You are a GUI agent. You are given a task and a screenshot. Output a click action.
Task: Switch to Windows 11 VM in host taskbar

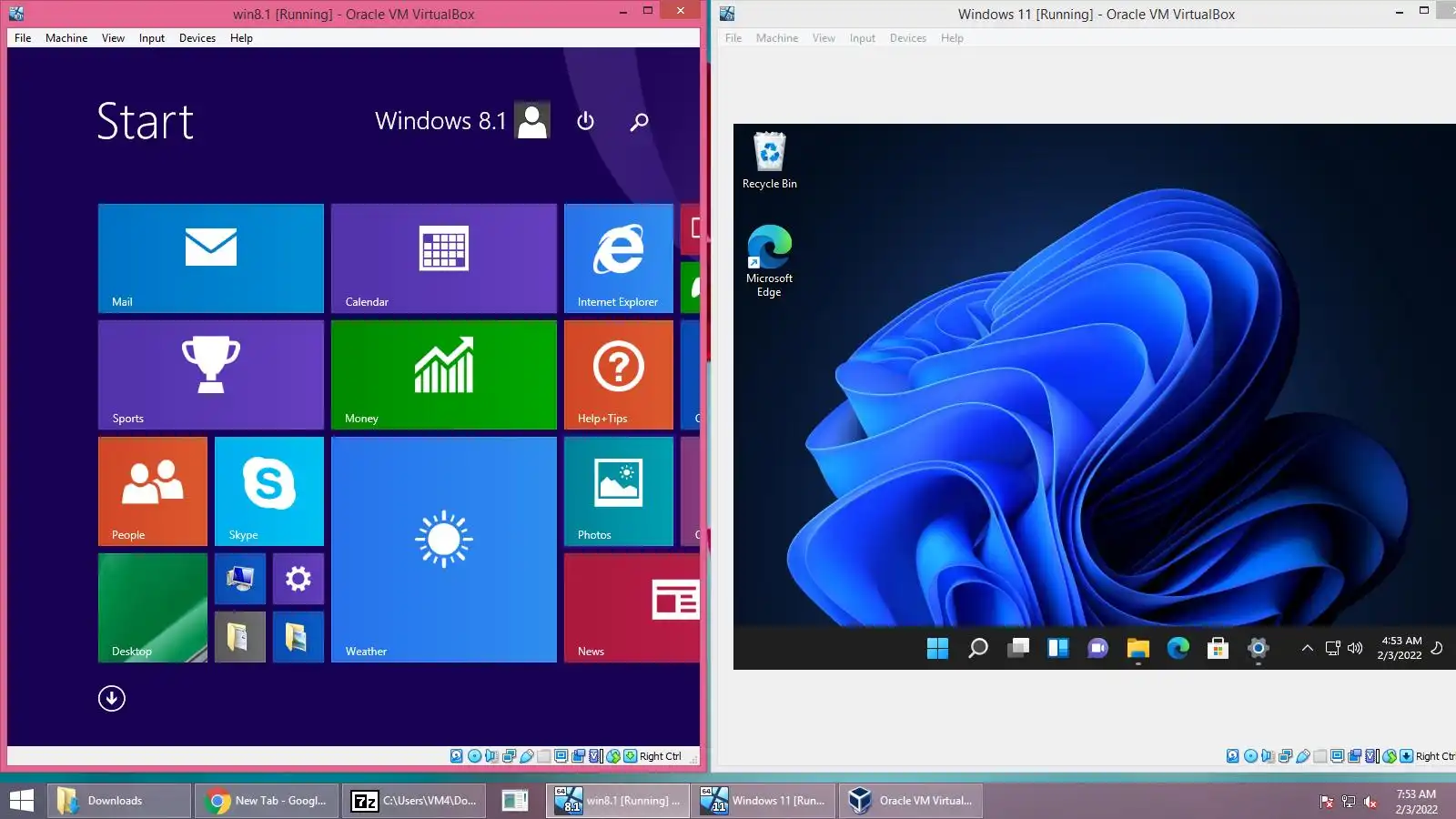pyautogui.click(x=765, y=801)
